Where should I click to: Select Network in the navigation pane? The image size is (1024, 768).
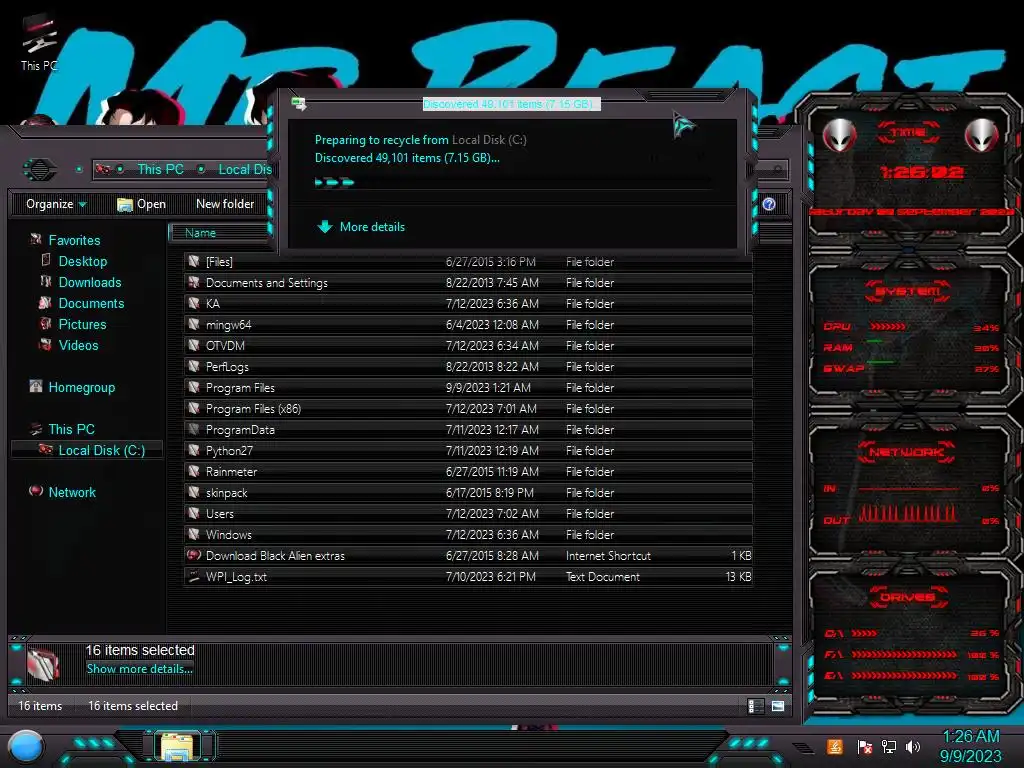pyautogui.click(x=72, y=492)
